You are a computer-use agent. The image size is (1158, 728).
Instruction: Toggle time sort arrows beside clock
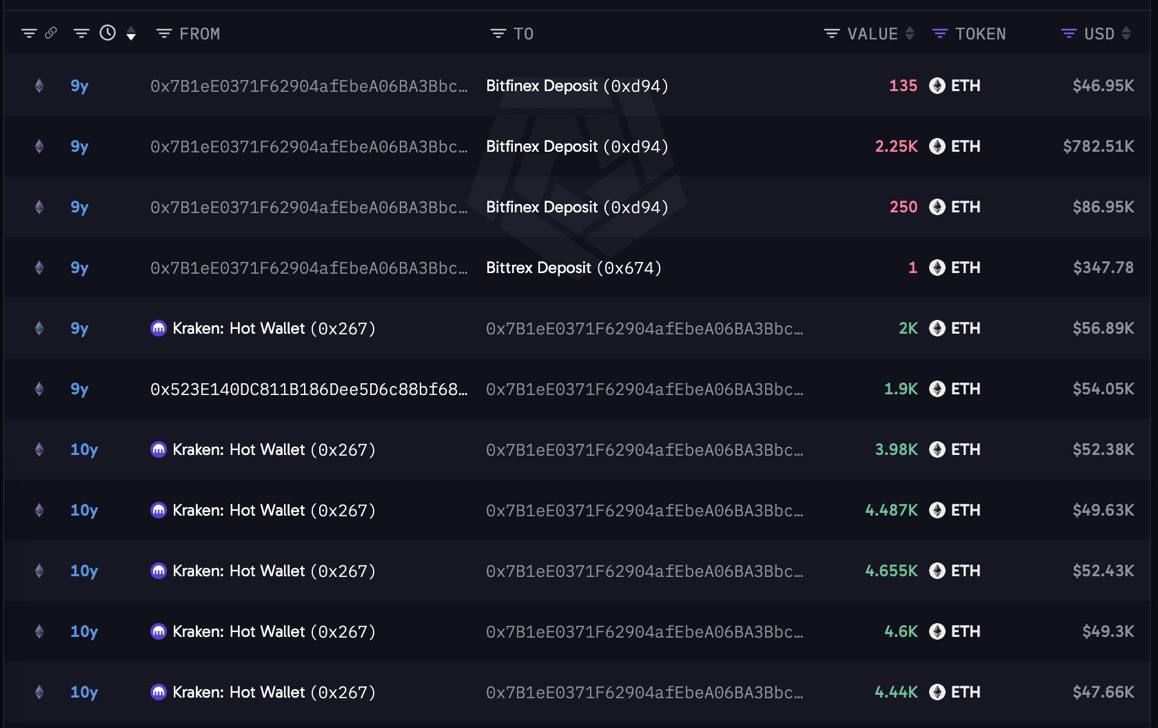[131, 33]
